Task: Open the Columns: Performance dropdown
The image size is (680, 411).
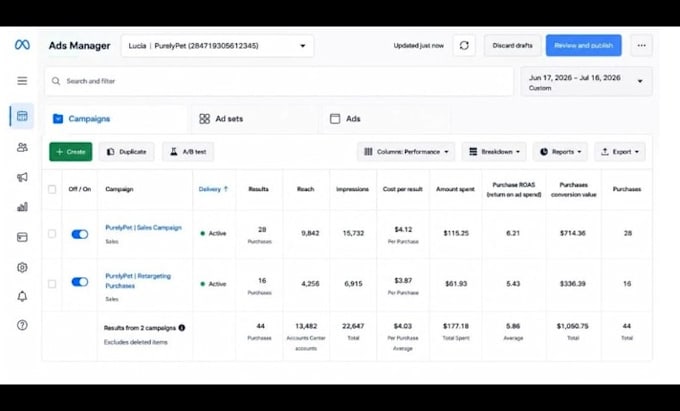Action: point(406,152)
